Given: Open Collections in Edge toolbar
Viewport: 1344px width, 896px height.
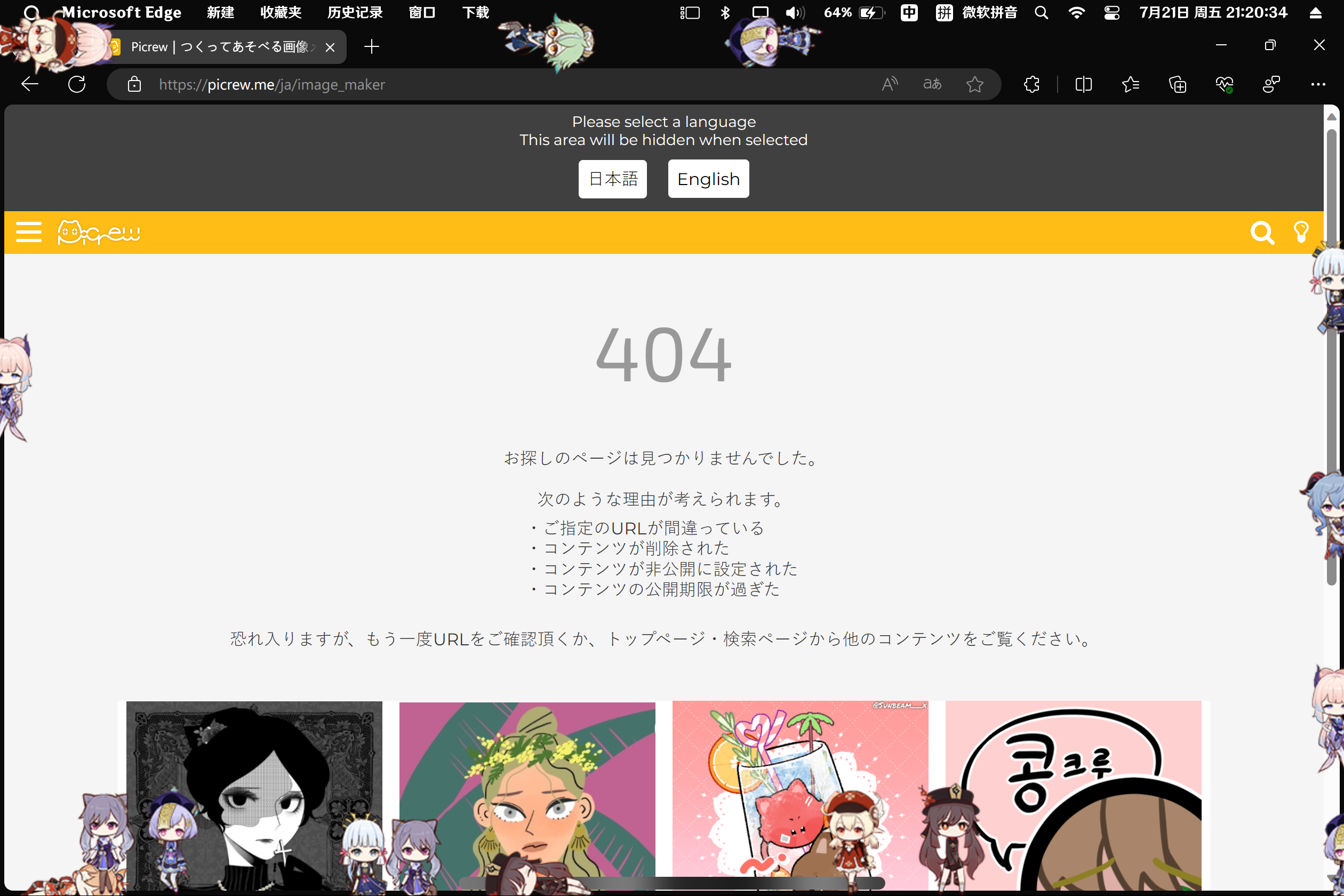Looking at the screenshot, I should (1177, 85).
